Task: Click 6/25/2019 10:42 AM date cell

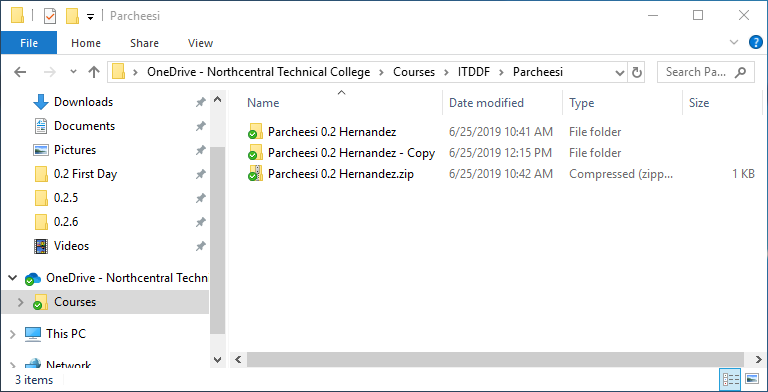Action: (501, 174)
